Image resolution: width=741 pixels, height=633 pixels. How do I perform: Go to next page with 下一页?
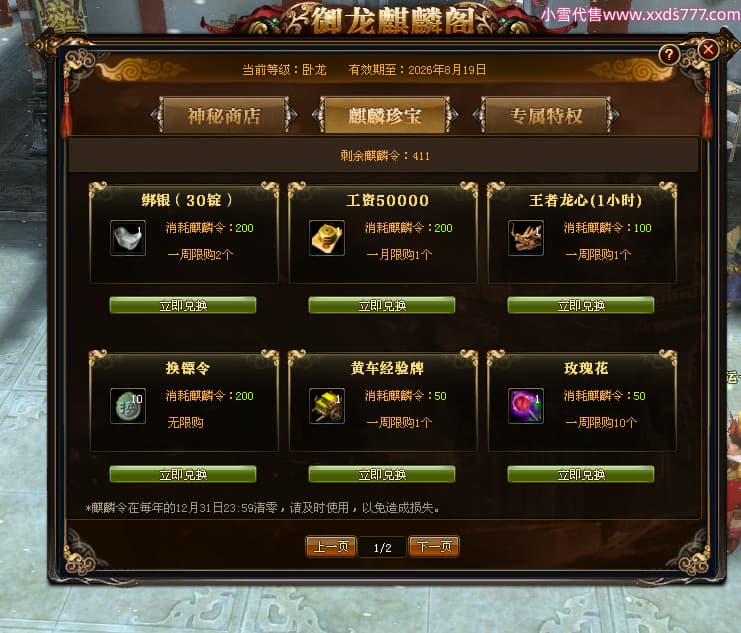pyautogui.click(x=434, y=547)
